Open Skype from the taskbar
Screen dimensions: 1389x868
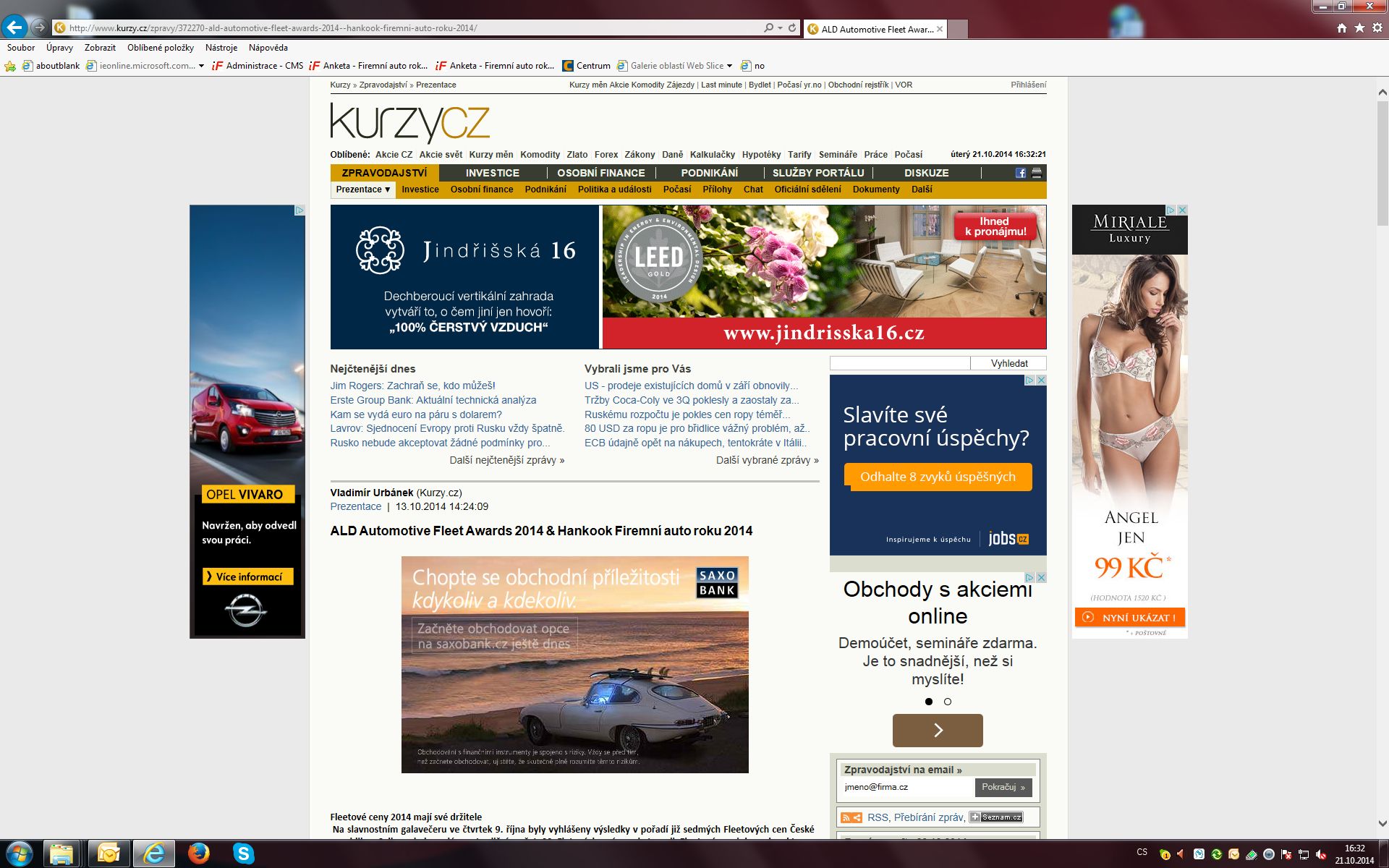pyautogui.click(x=244, y=854)
